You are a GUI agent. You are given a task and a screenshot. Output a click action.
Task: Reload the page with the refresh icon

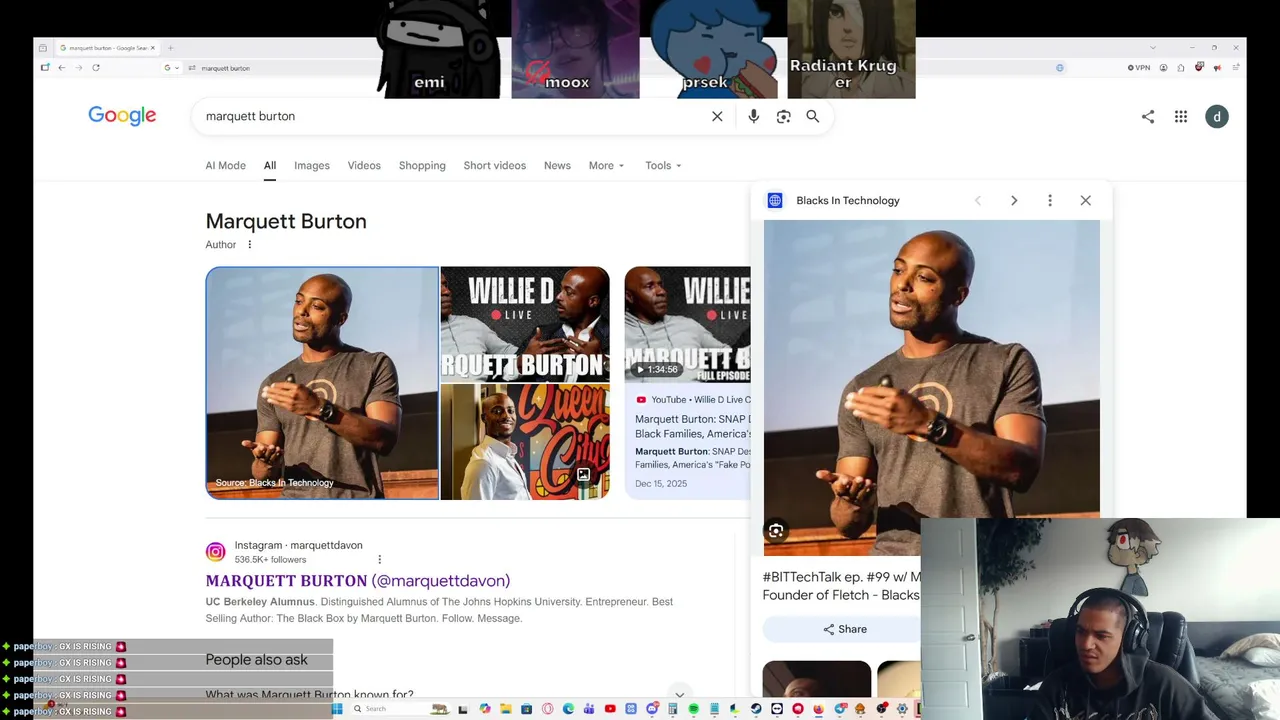pos(96,68)
